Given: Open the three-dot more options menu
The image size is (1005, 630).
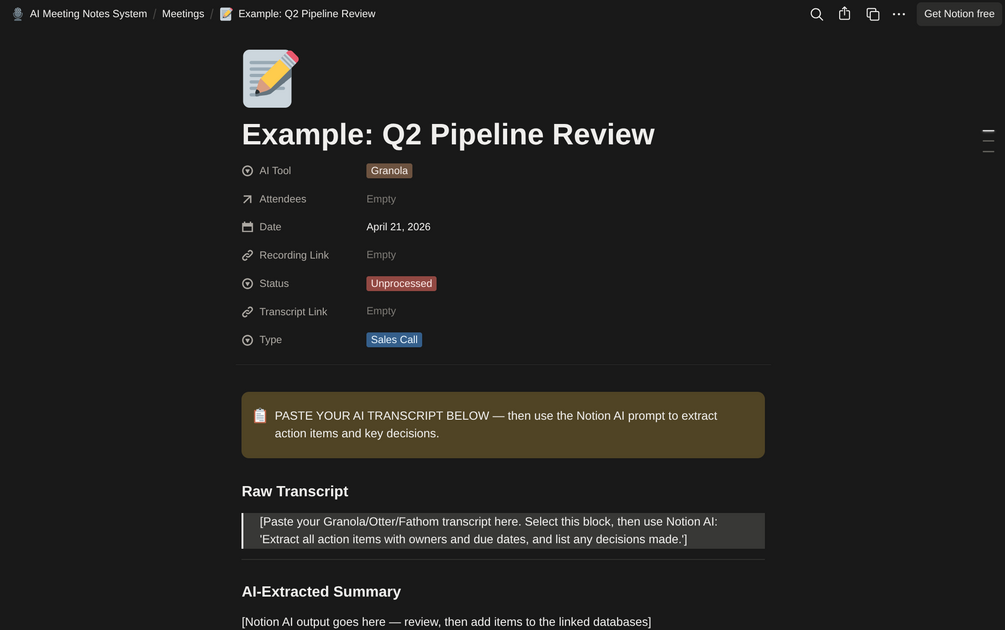Looking at the screenshot, I should [x=899, y=14].
